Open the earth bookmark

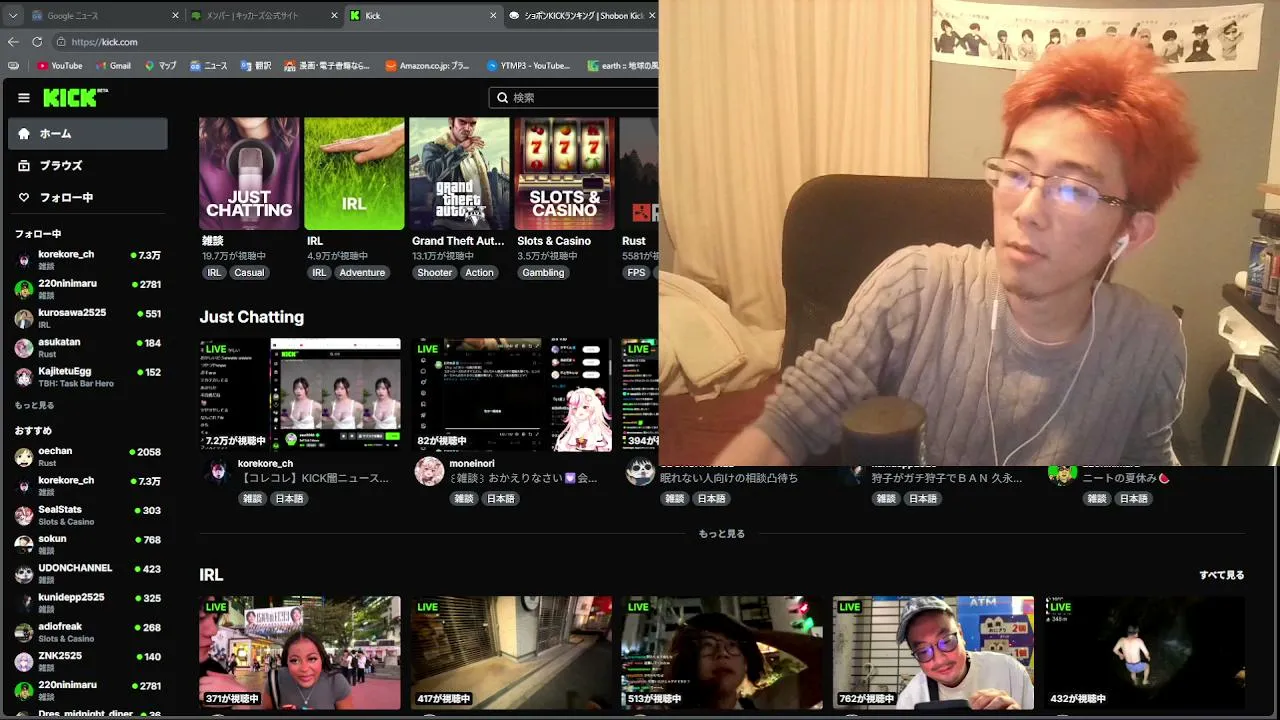(x=622, y=66)
